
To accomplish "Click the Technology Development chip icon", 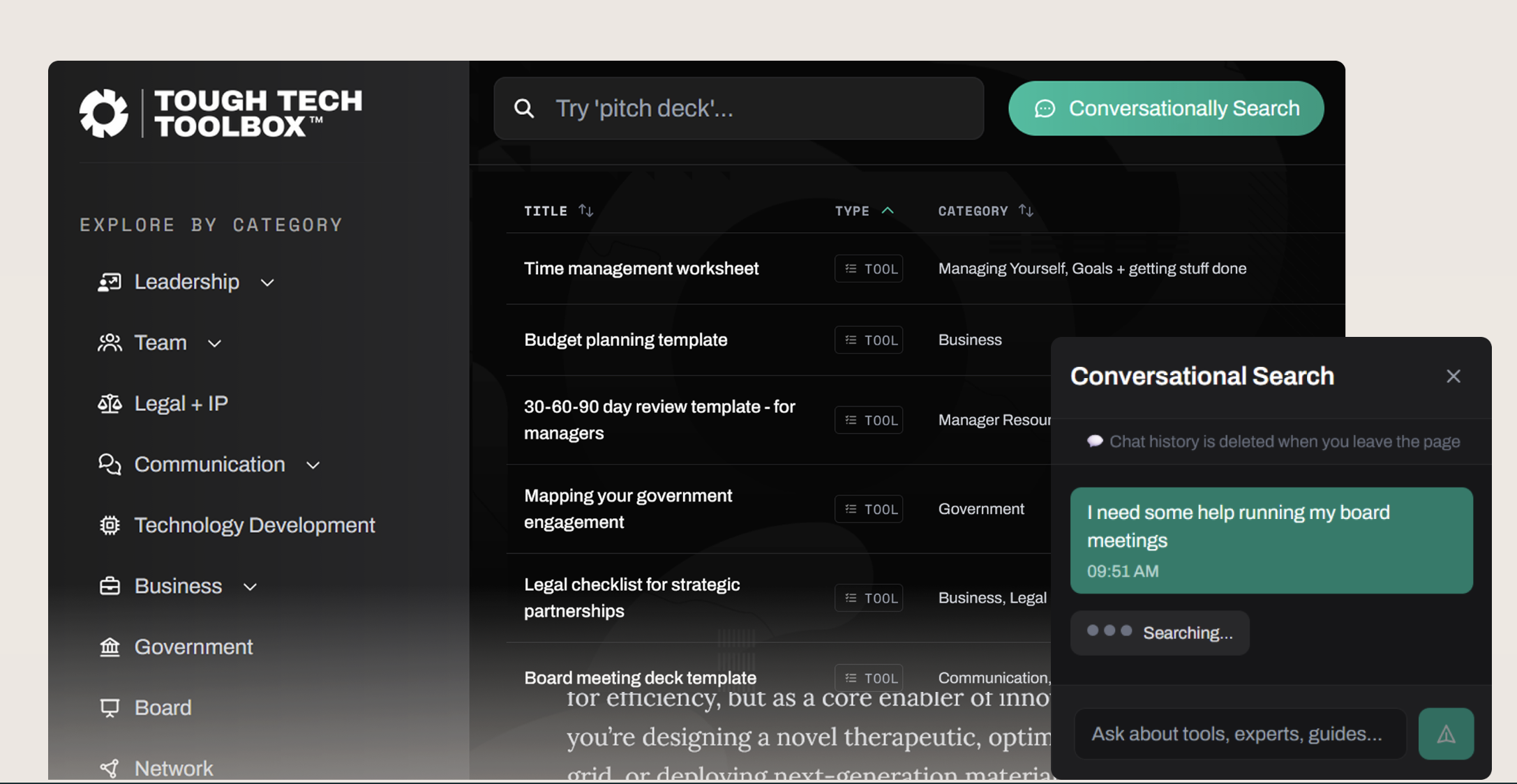I will click(x=110, y=525).
